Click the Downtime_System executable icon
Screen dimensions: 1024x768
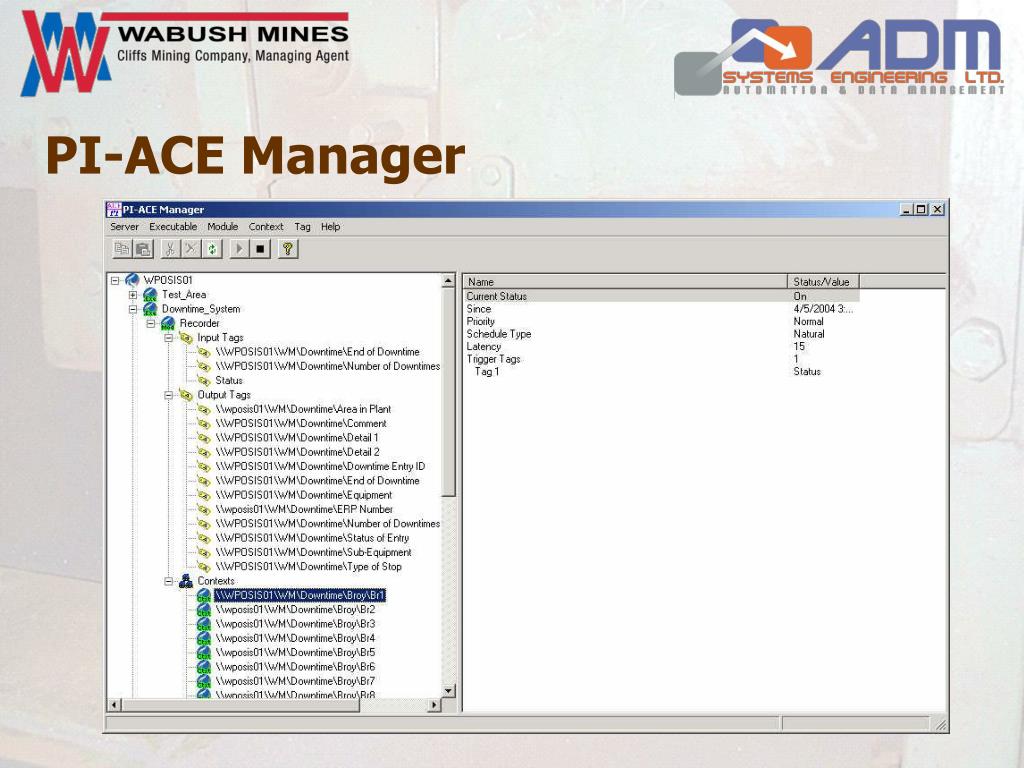pos(150,309)
